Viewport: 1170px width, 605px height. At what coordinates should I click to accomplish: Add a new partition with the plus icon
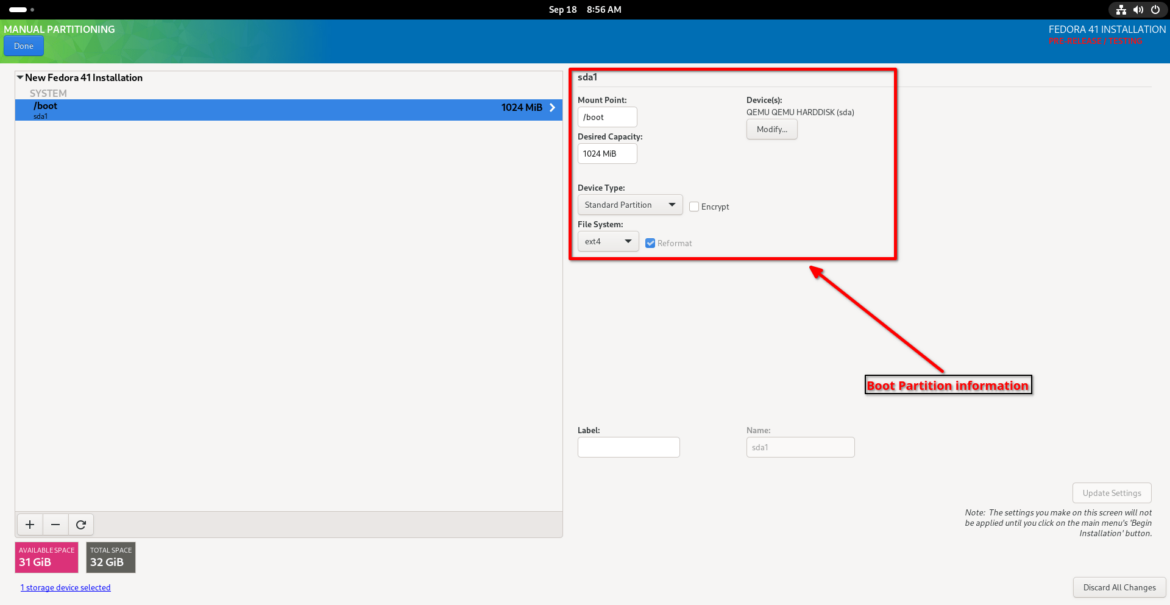[x=29, y=524]
